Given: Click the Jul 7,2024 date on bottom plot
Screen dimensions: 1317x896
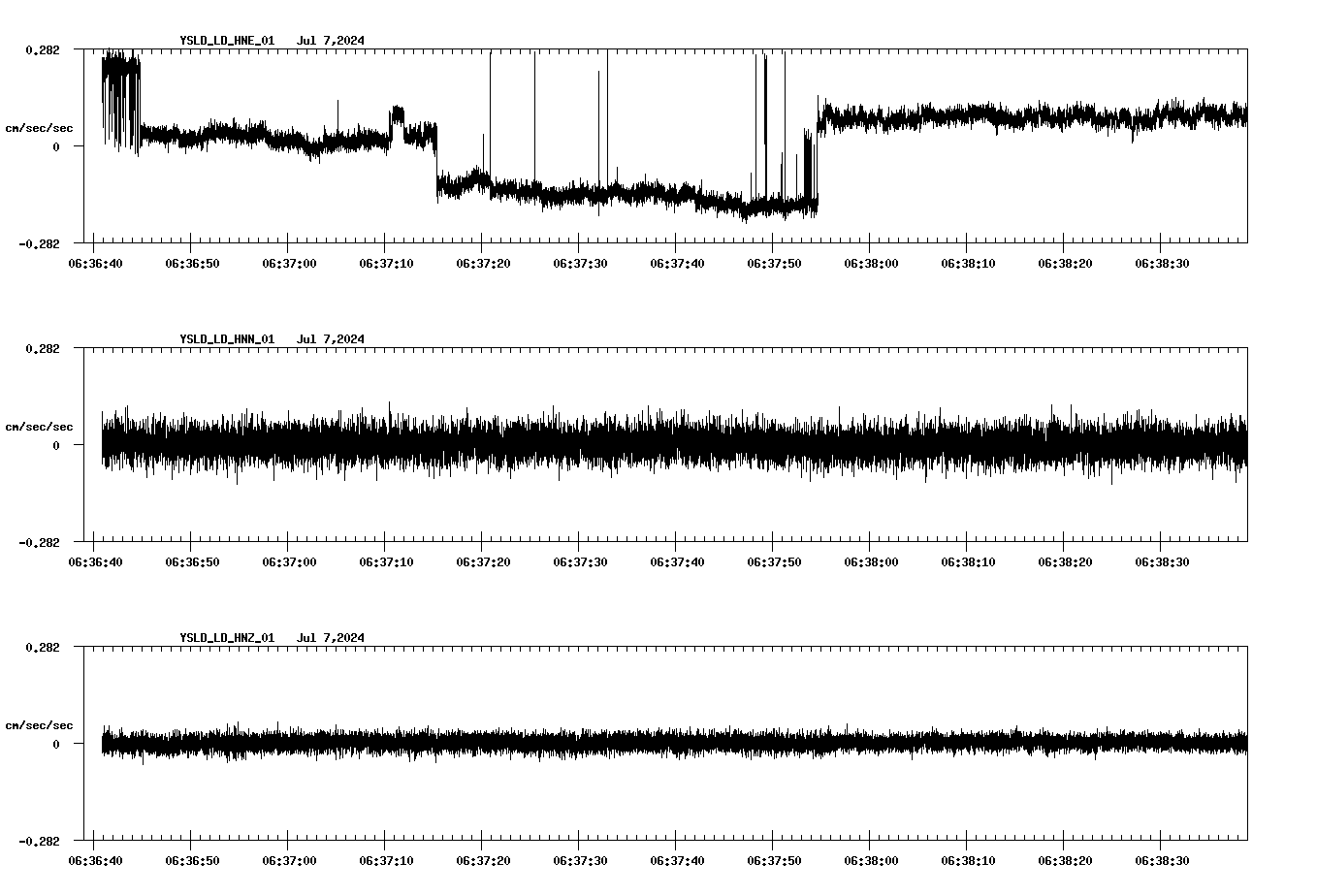Looking at the screenshot, I should [x=333, y=638].
